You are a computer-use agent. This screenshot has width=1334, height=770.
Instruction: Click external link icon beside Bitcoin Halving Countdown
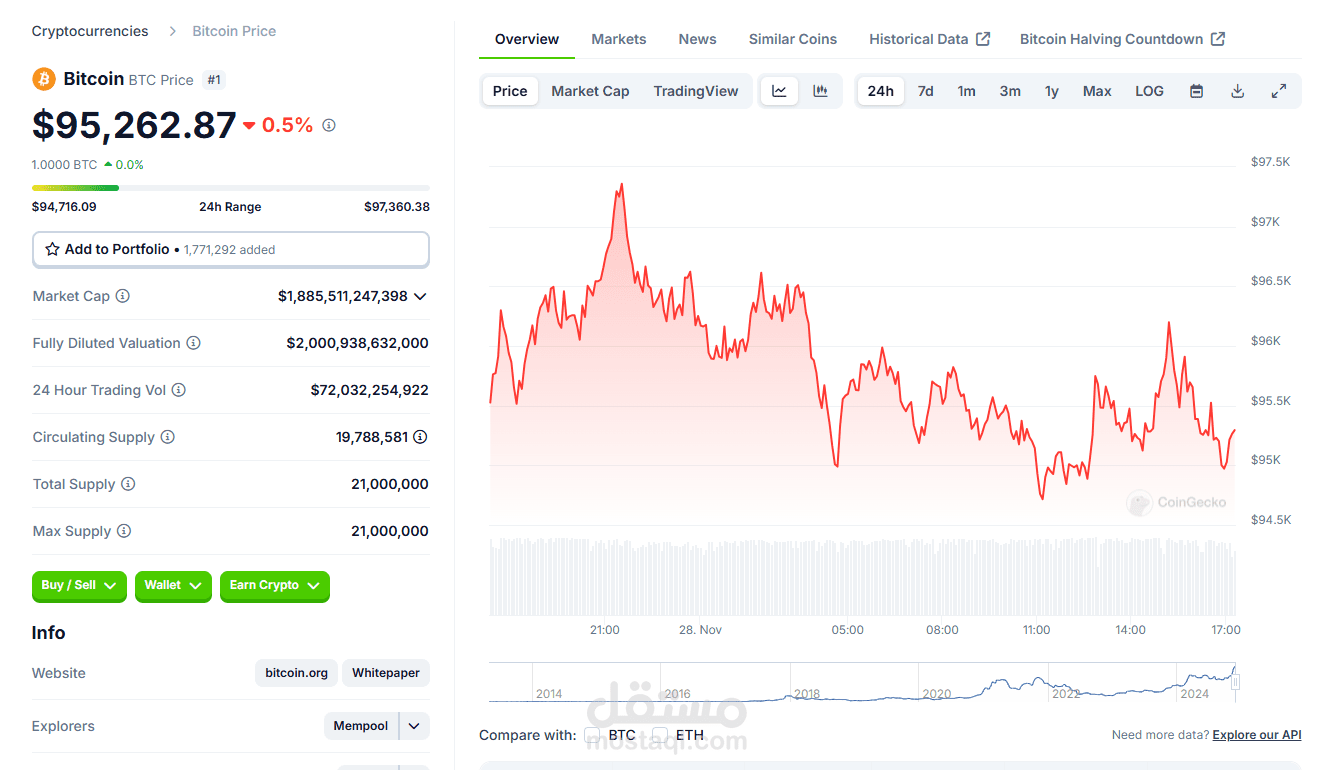(1217, 39)
